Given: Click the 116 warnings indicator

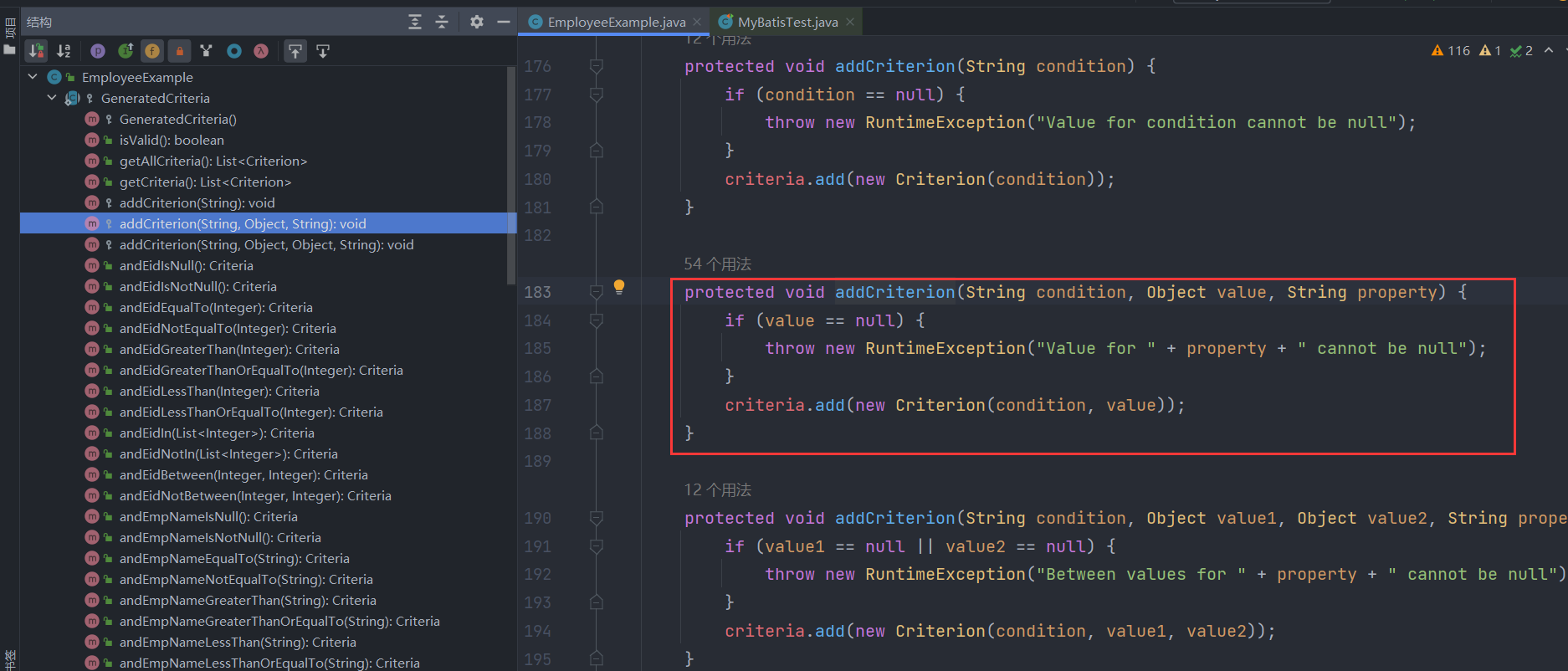Looking at the screenshot, I should click(x=1451, y=50).
